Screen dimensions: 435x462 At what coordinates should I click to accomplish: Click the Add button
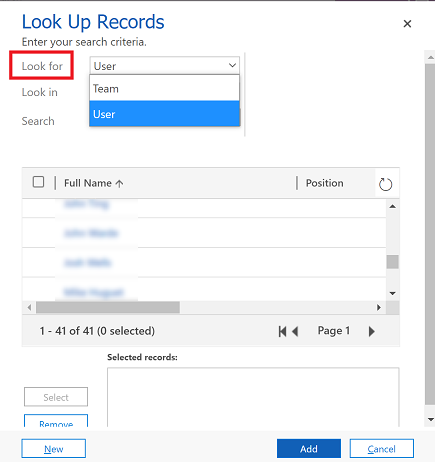point(309,449)
